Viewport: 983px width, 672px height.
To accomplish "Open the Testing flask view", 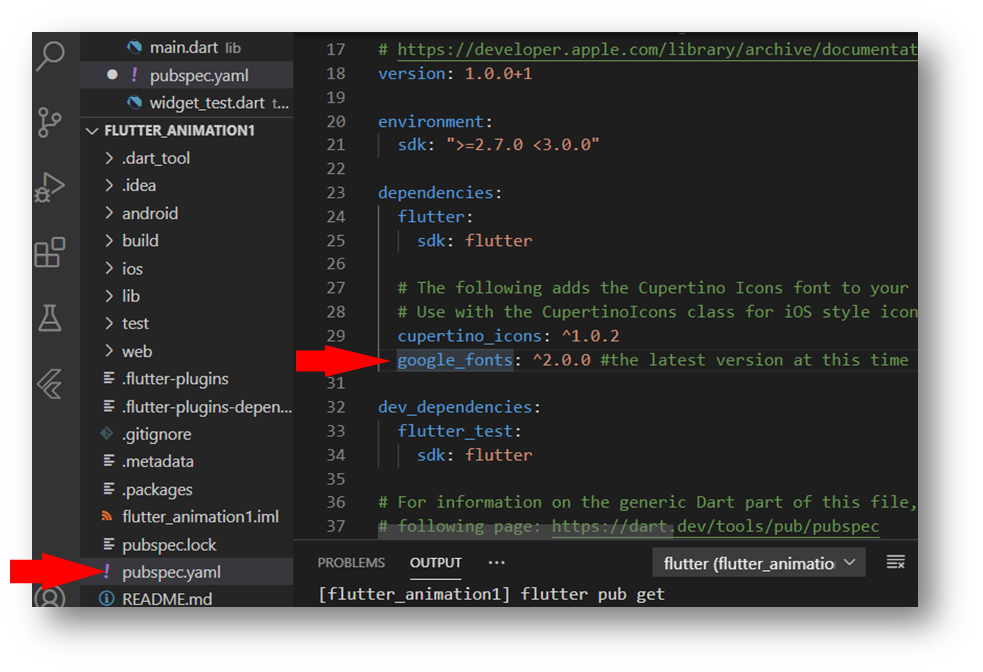I will [x=50, y=318].
